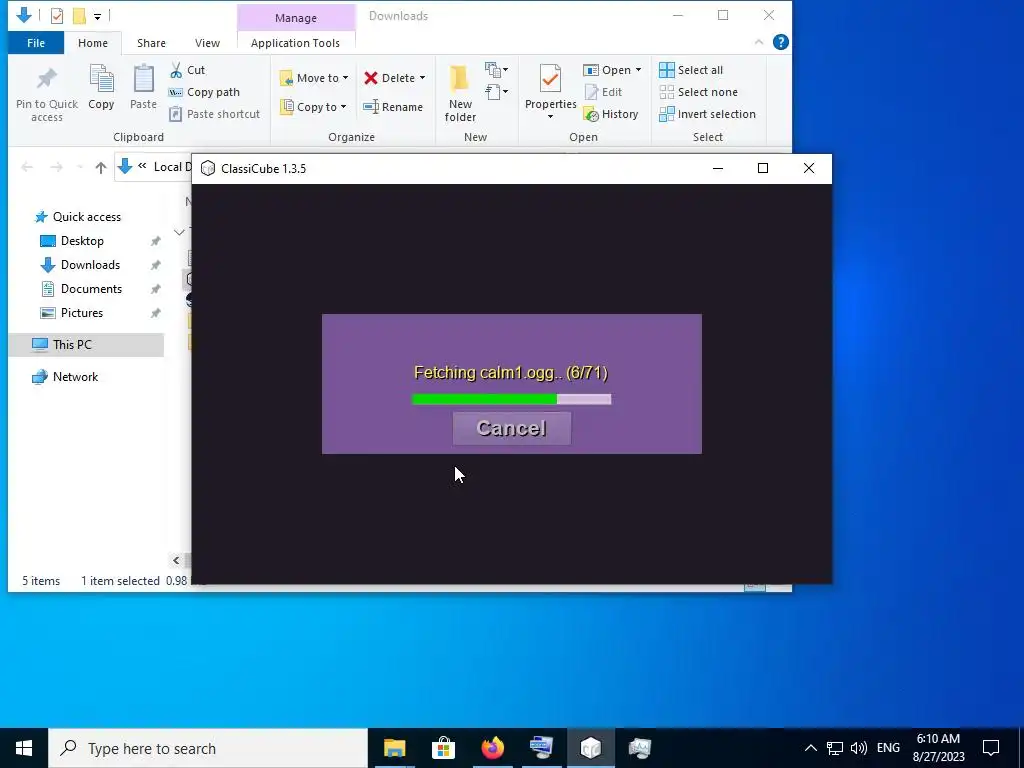Screen dimensions: 1024x768
Task: Select Network in navigation pane
Action: point(75,377)
